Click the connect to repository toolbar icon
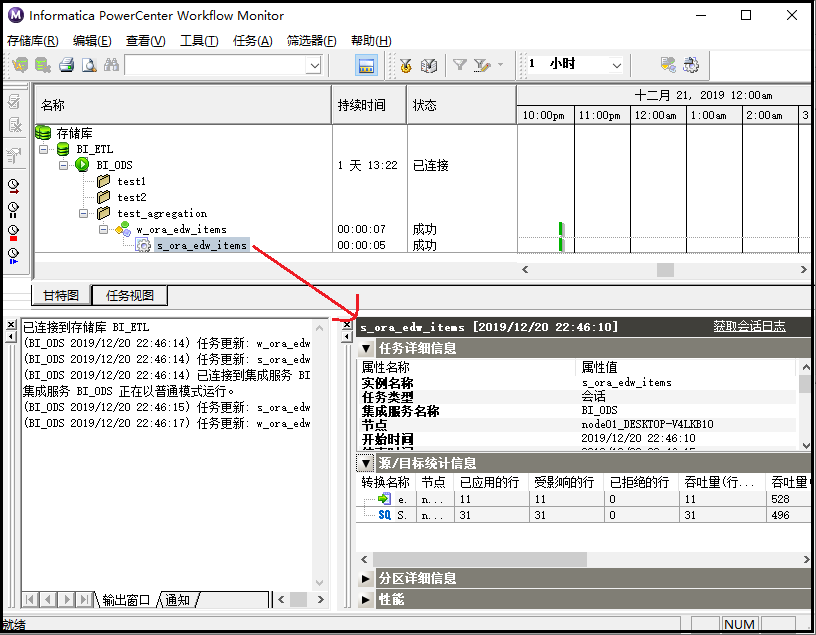 [20, 65]
